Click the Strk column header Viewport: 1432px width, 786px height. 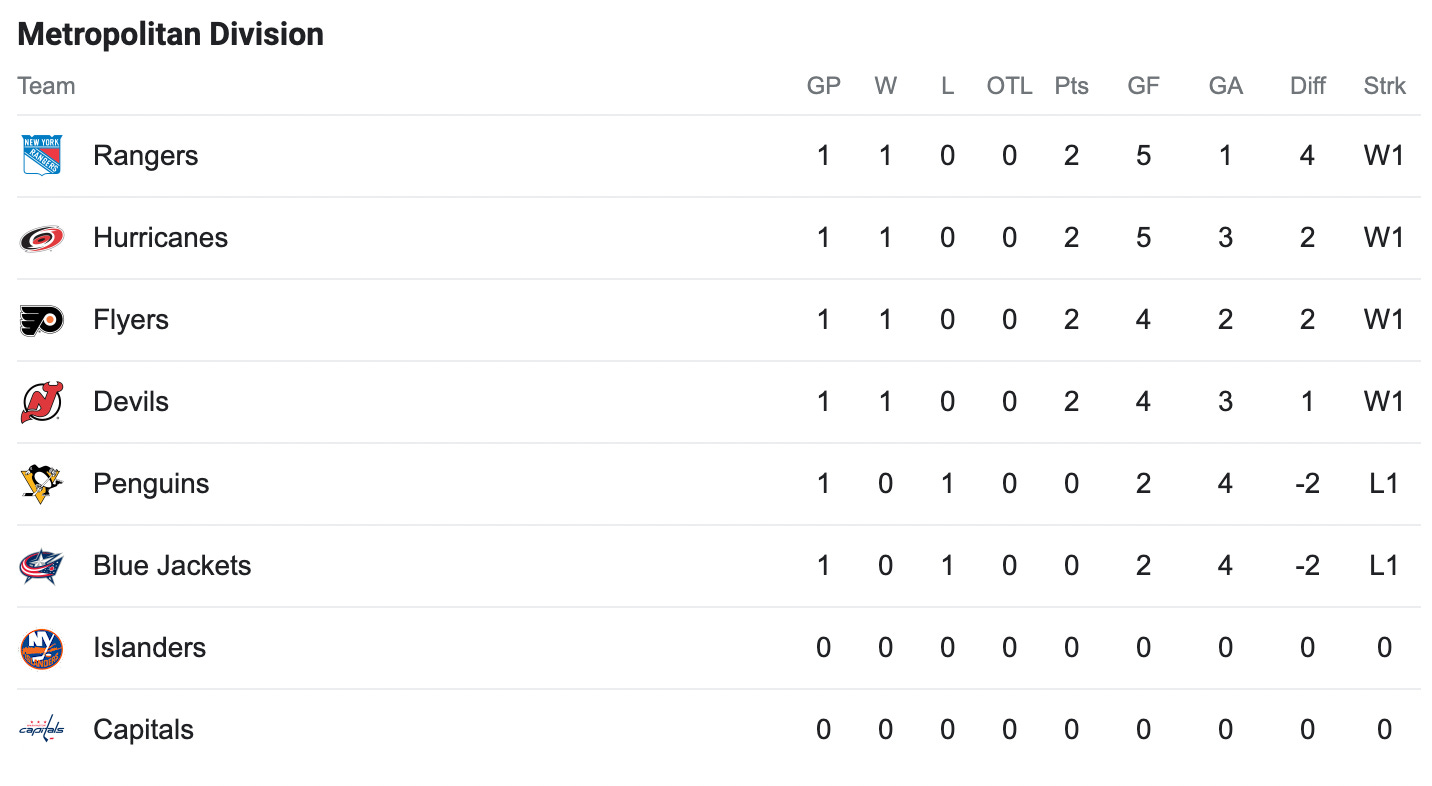point(1384,86)
